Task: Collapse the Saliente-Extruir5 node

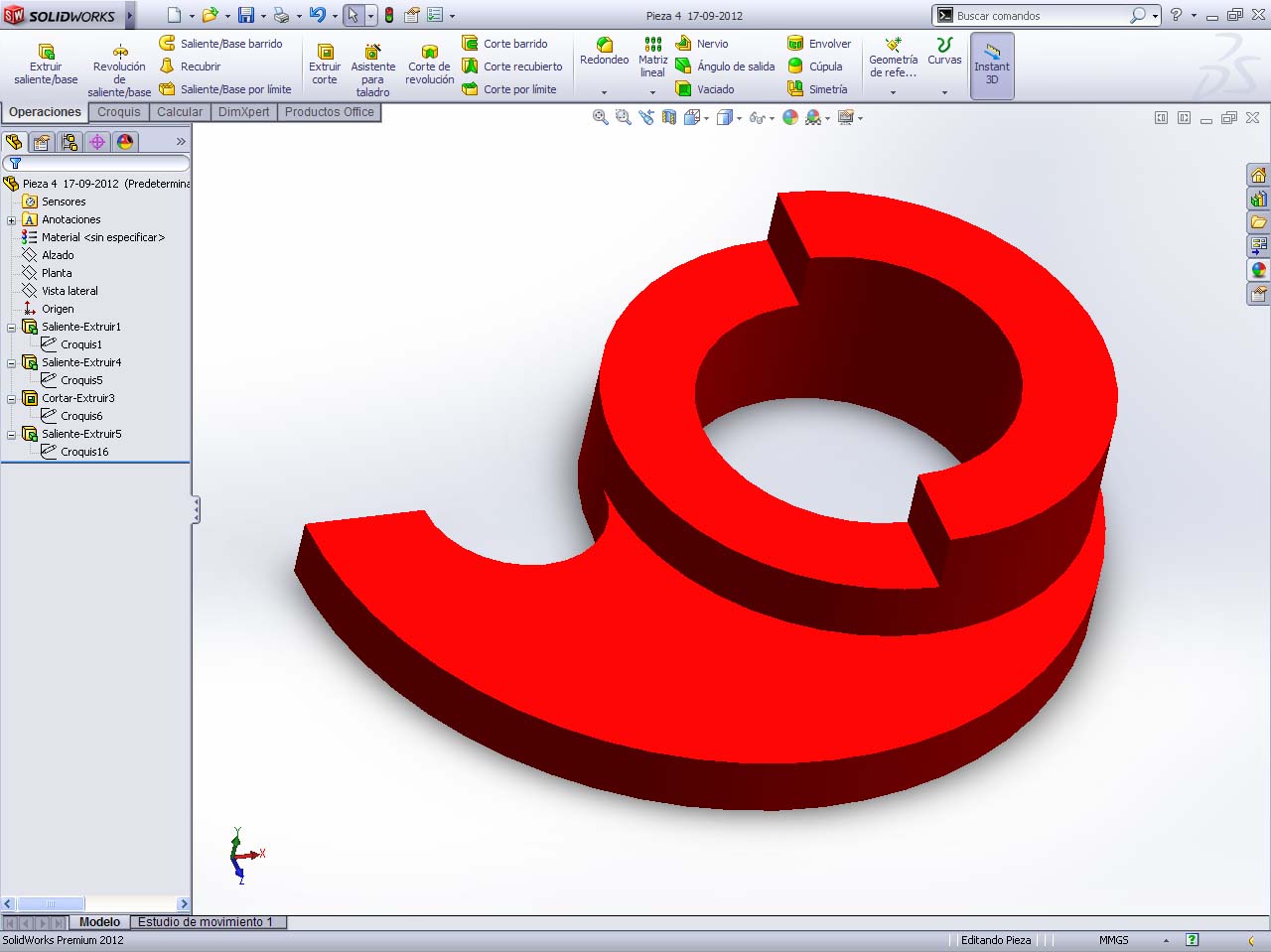Action: pos(11,435)
